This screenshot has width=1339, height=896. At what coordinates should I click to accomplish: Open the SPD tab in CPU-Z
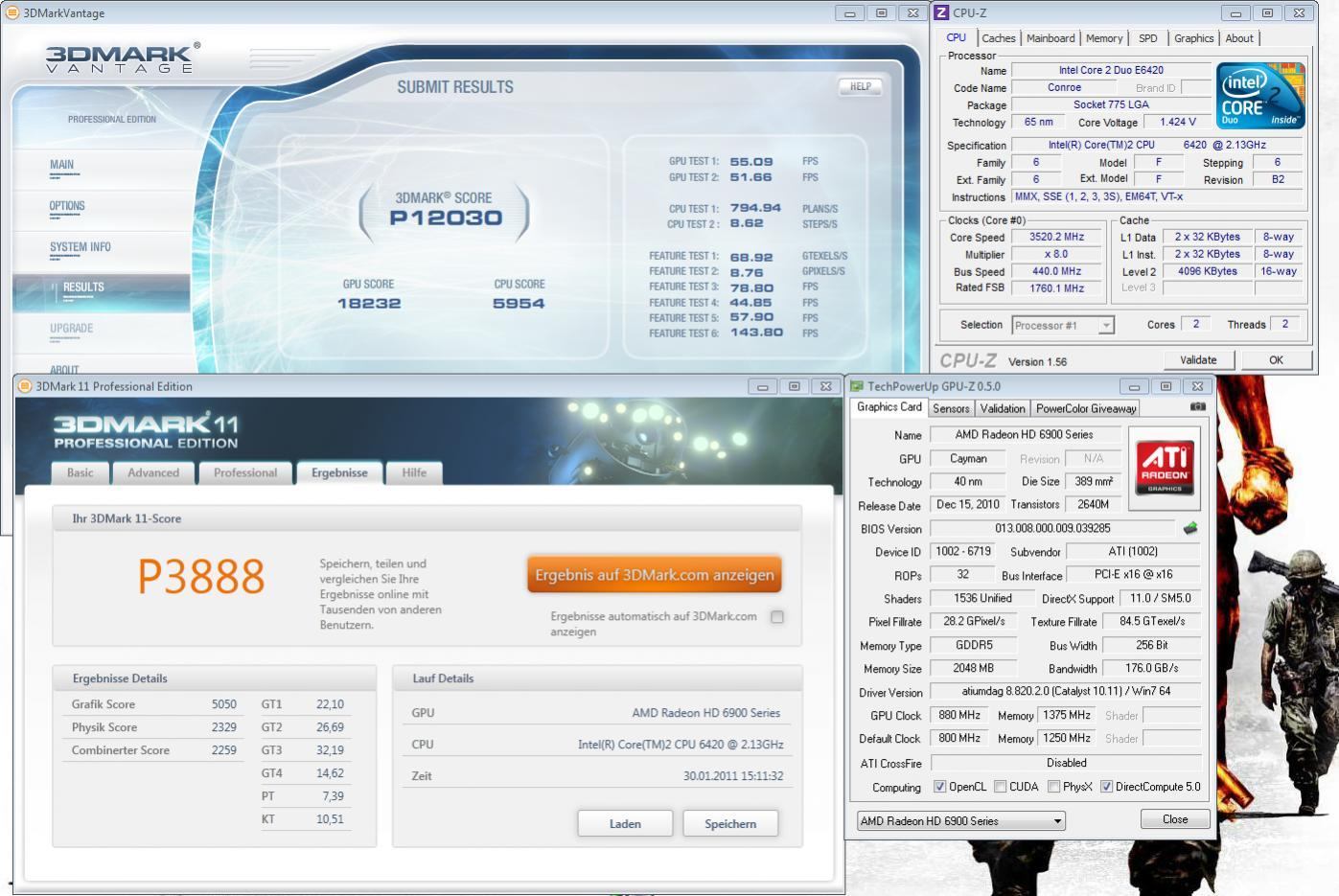(x=1147, y=38)
